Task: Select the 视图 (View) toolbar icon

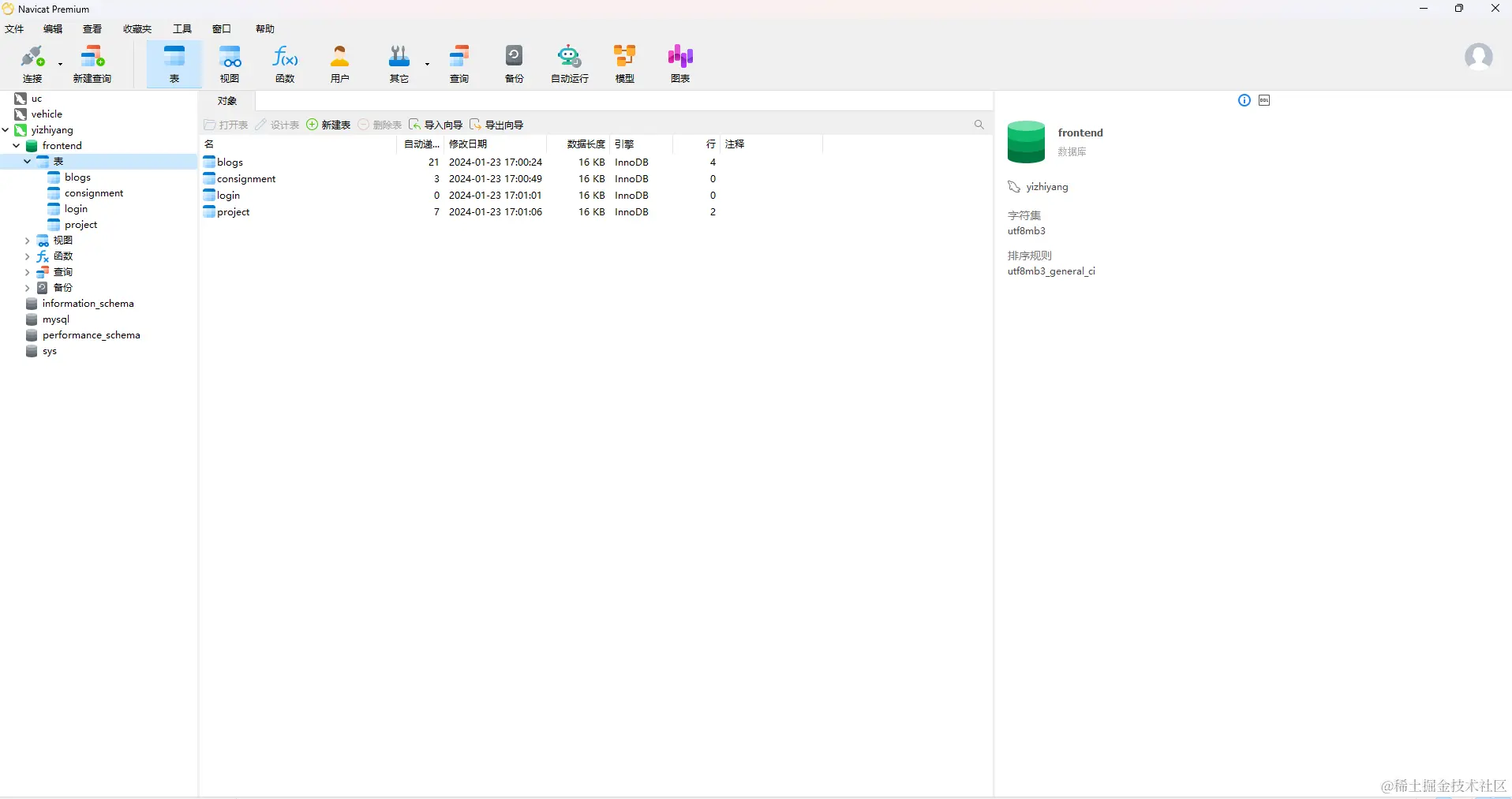Action: click(230, 64)
